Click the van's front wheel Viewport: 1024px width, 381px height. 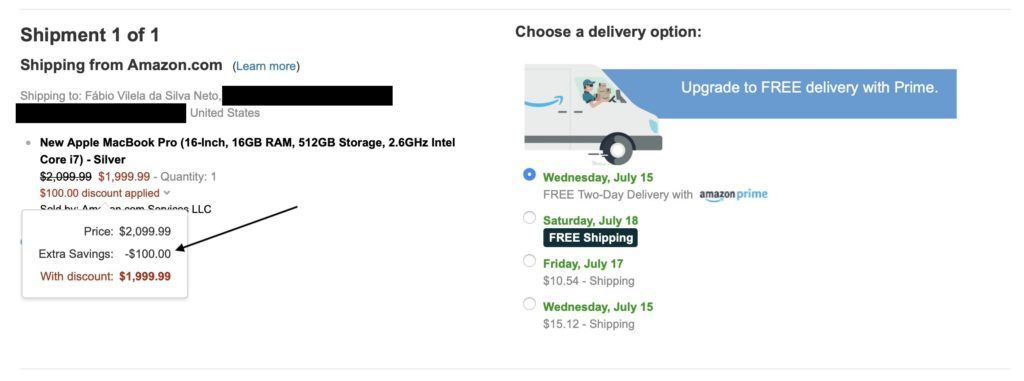click(x=614, y=150)
